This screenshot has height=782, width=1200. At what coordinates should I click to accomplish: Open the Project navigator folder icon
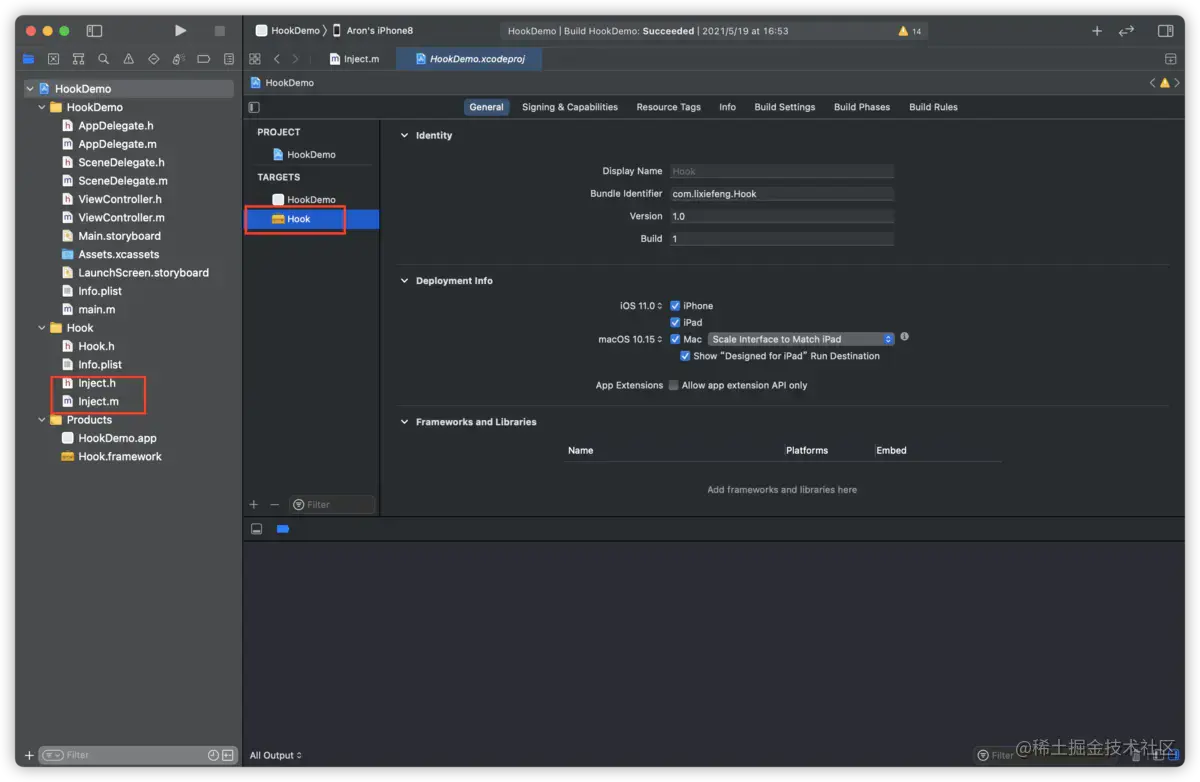point(29,59)
